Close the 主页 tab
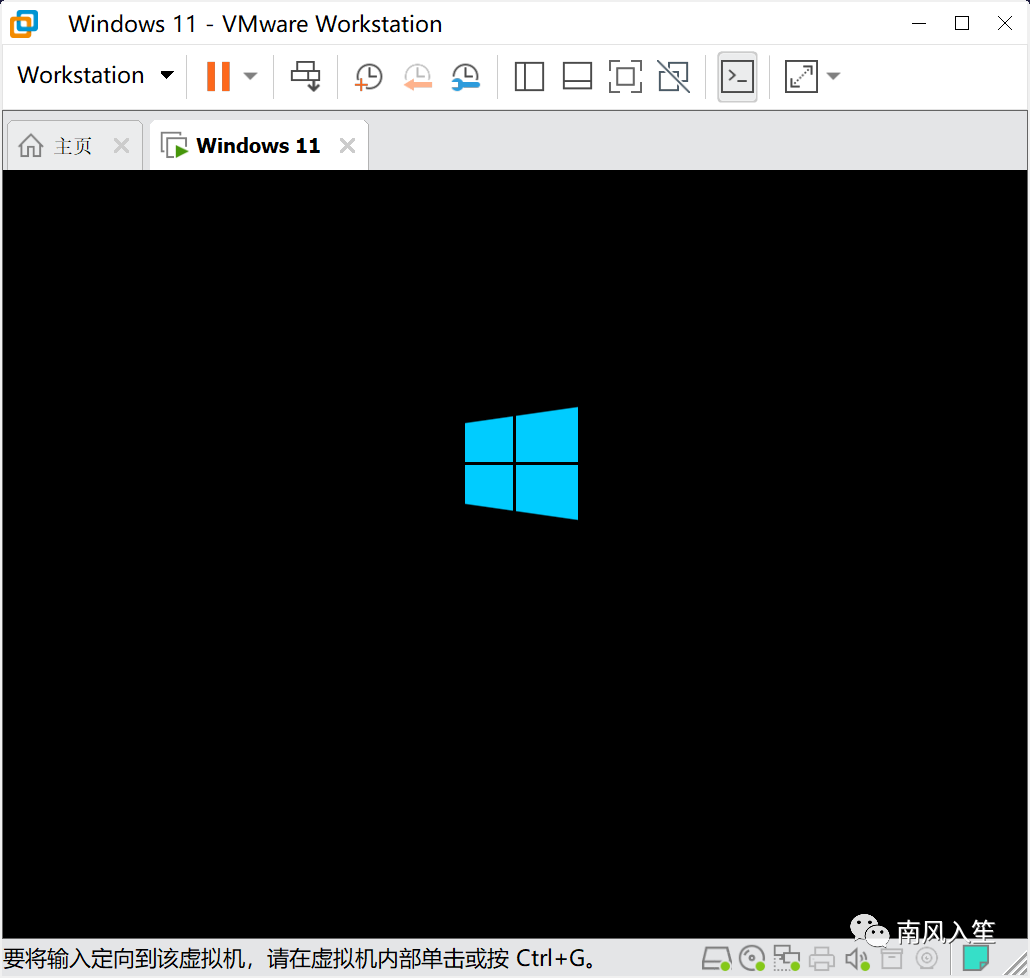The image size is (1030, 978). 122,145
